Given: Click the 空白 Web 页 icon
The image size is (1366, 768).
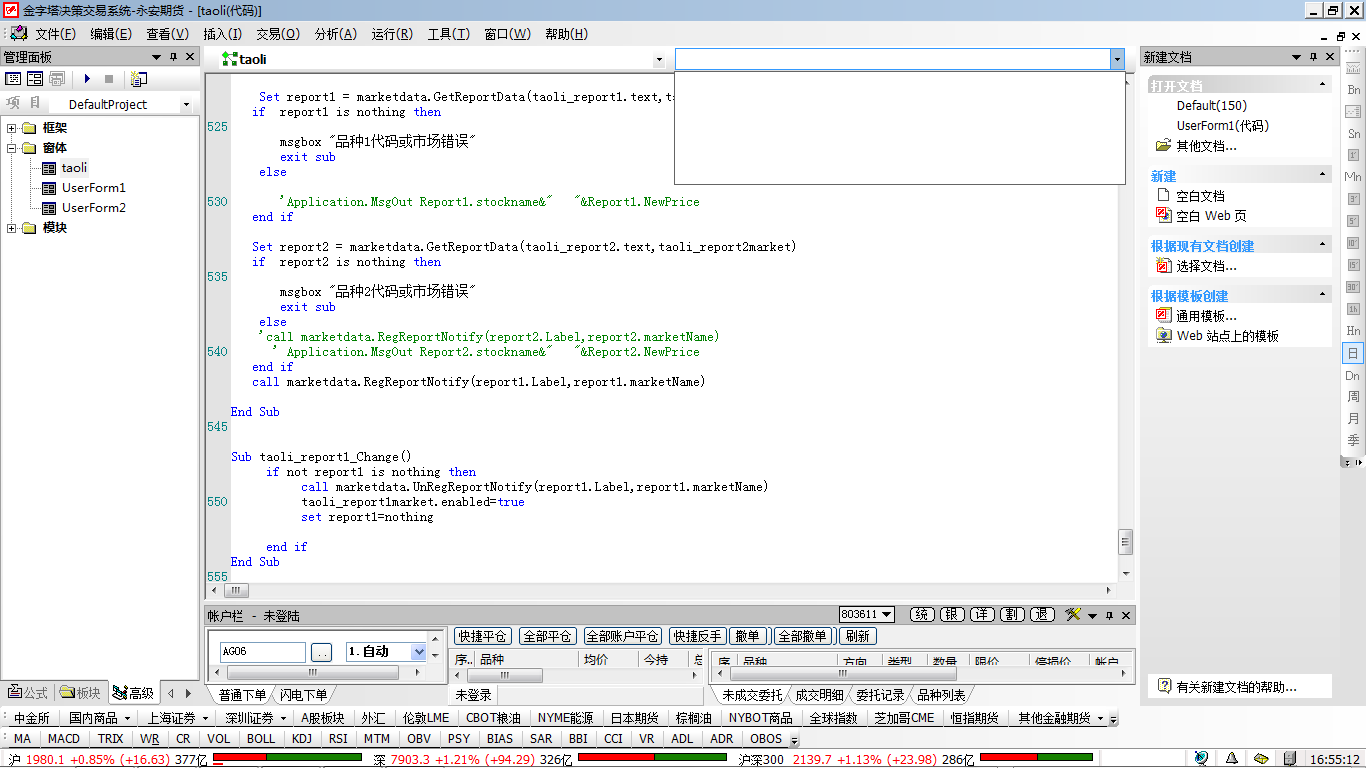Looking at the screenshot, I should (1163, 216).
